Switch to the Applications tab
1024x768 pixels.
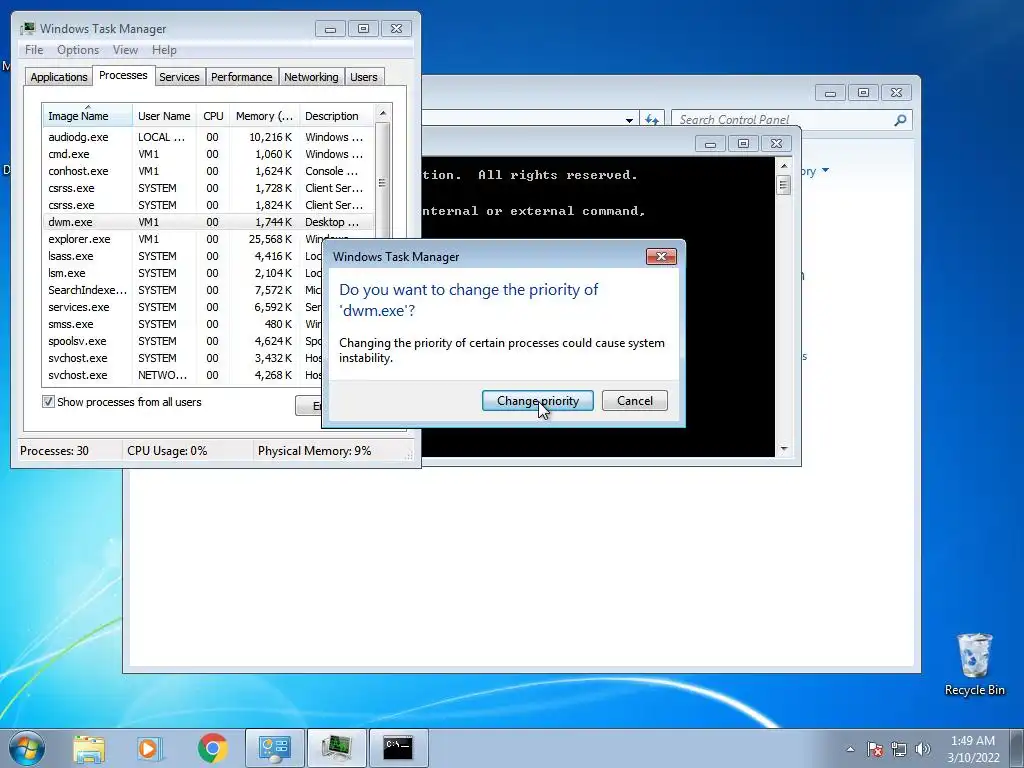[59, 77]
